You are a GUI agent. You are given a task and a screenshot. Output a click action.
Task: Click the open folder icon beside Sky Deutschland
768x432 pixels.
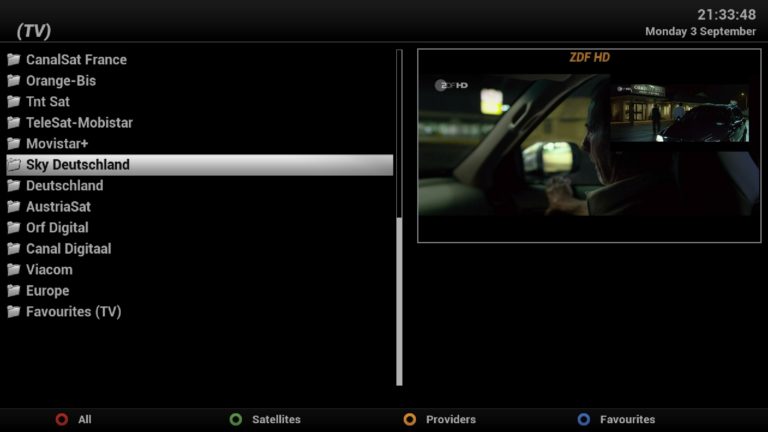pos(14,165)
